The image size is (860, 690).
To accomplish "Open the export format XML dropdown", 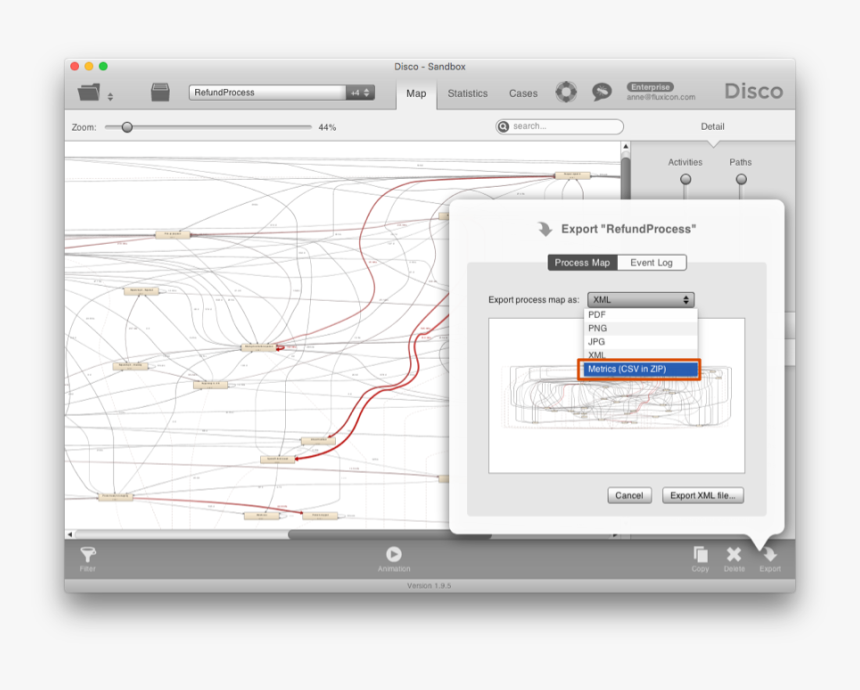I will (641, 299).
